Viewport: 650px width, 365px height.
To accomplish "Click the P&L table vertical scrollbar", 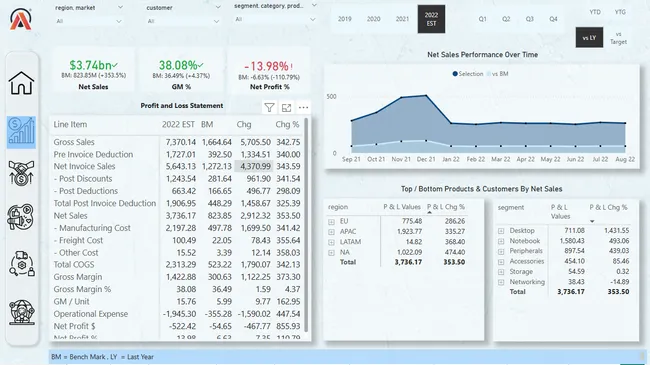I will 306,225.
